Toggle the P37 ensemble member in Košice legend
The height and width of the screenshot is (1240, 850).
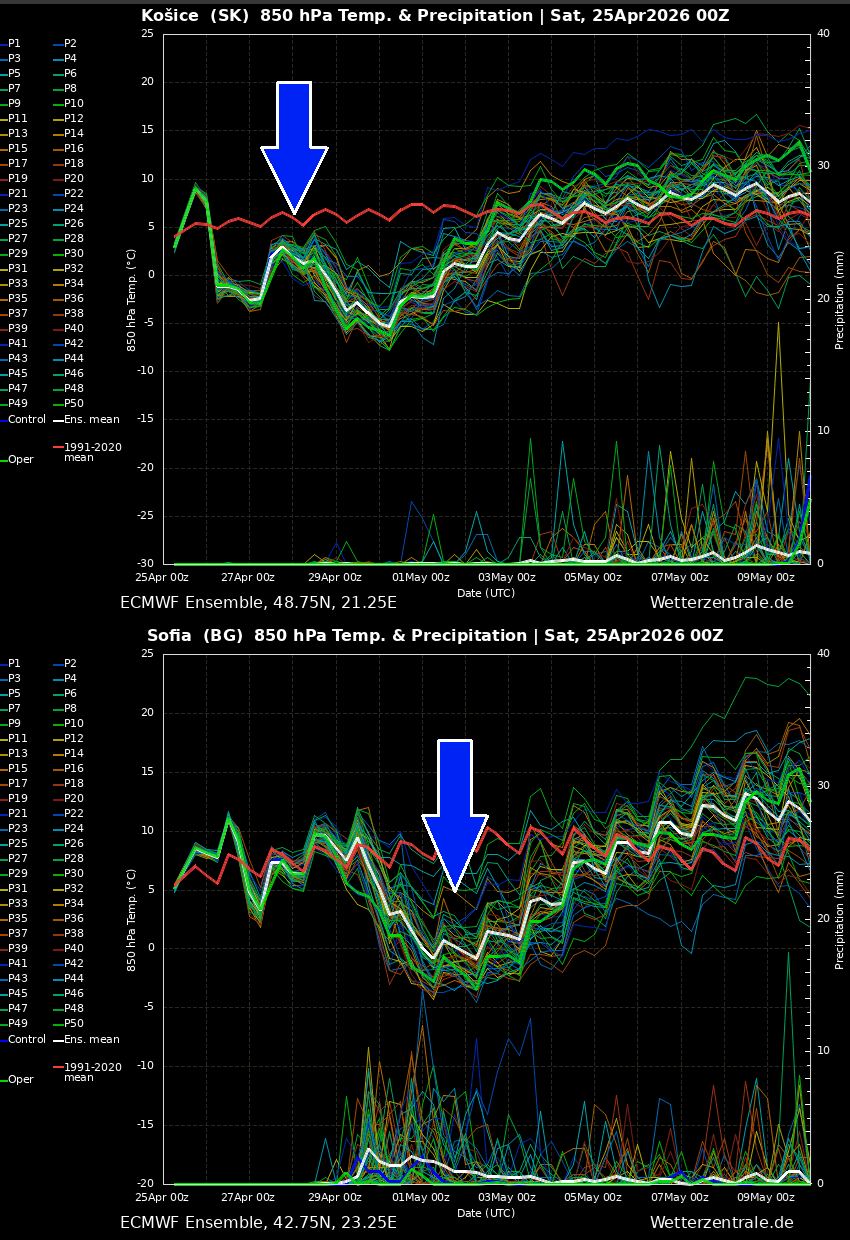tap(14, 312)
